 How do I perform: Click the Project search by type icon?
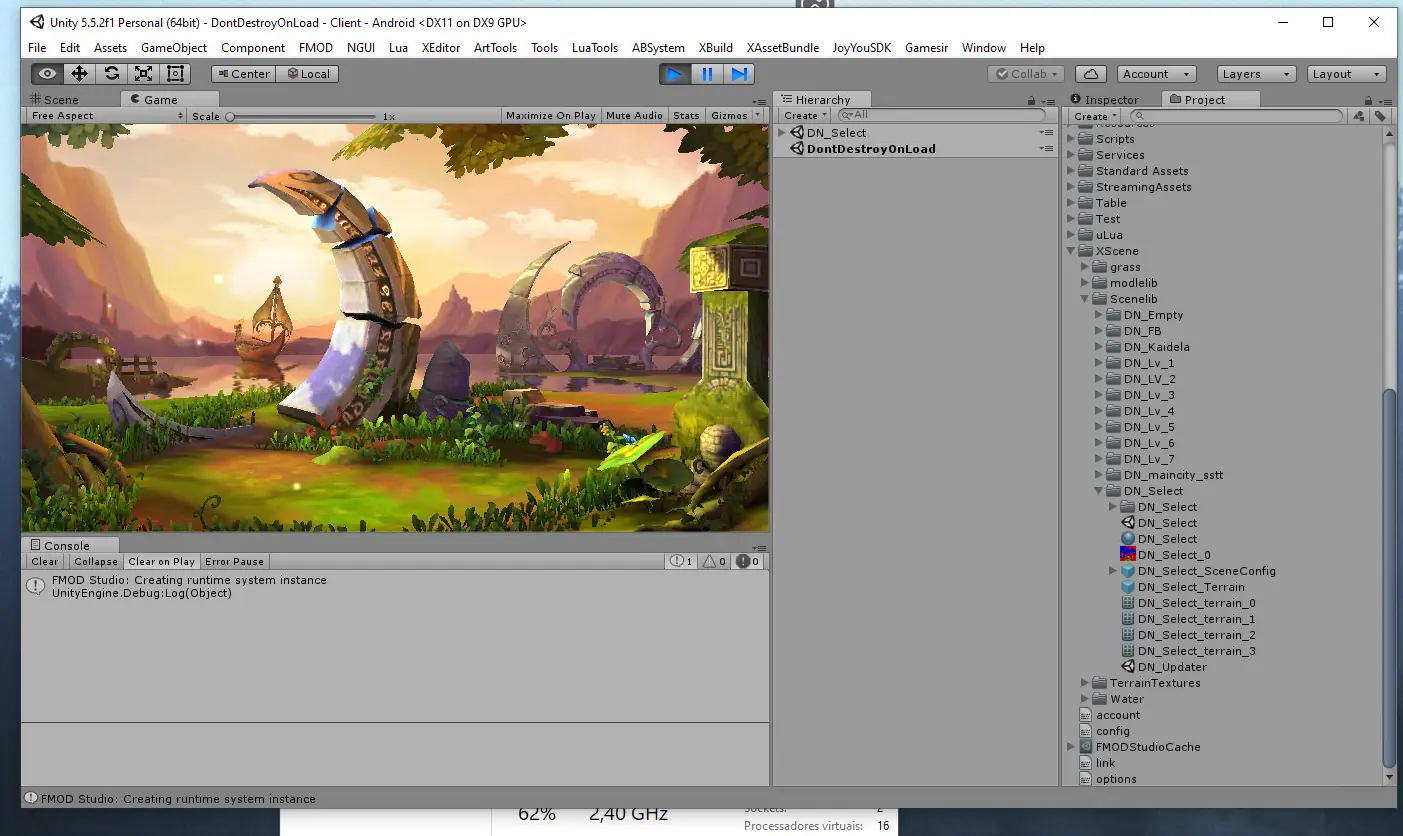[x=1359, y=116]
